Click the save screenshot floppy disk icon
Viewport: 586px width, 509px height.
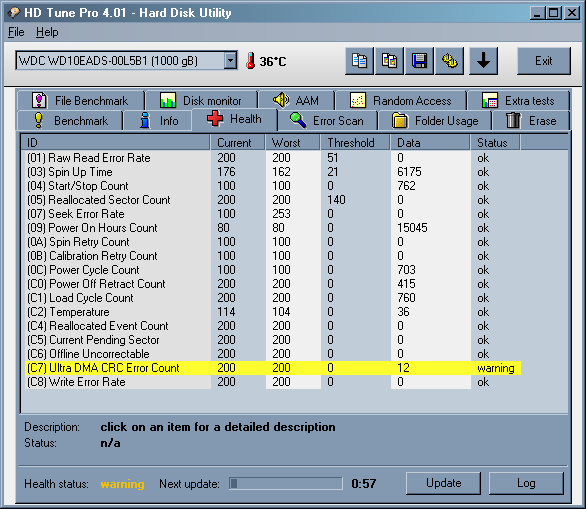tap(419, 61)
